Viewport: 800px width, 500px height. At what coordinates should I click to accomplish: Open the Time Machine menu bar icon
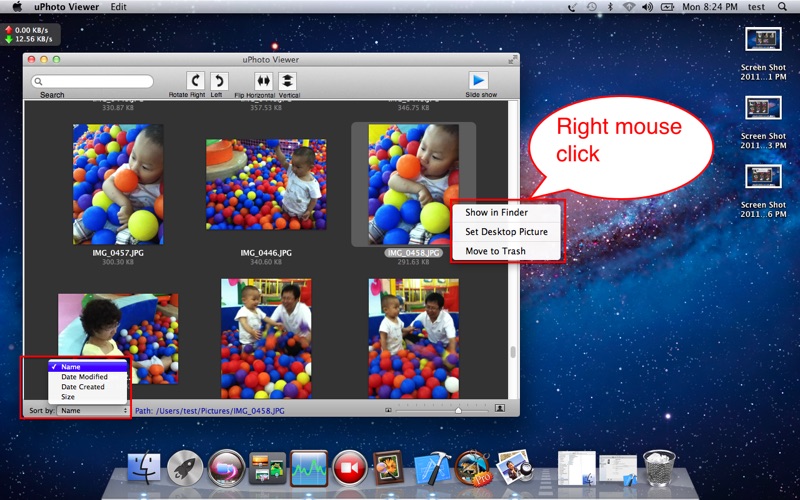592,7
